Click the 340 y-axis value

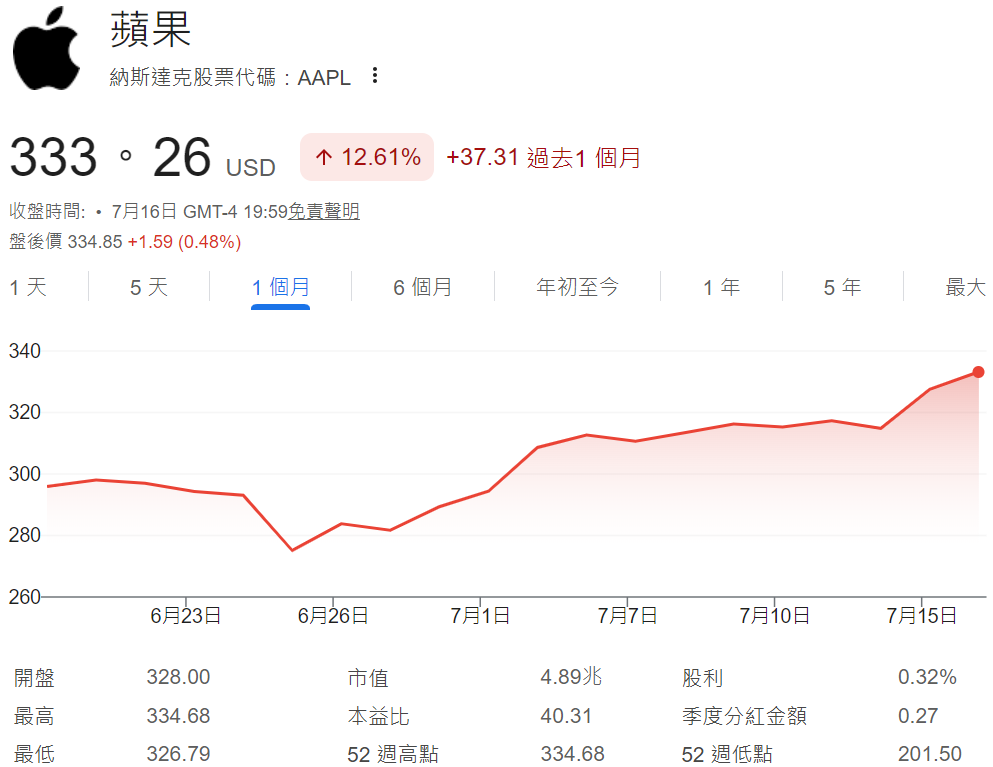click(x=25, y=351)
